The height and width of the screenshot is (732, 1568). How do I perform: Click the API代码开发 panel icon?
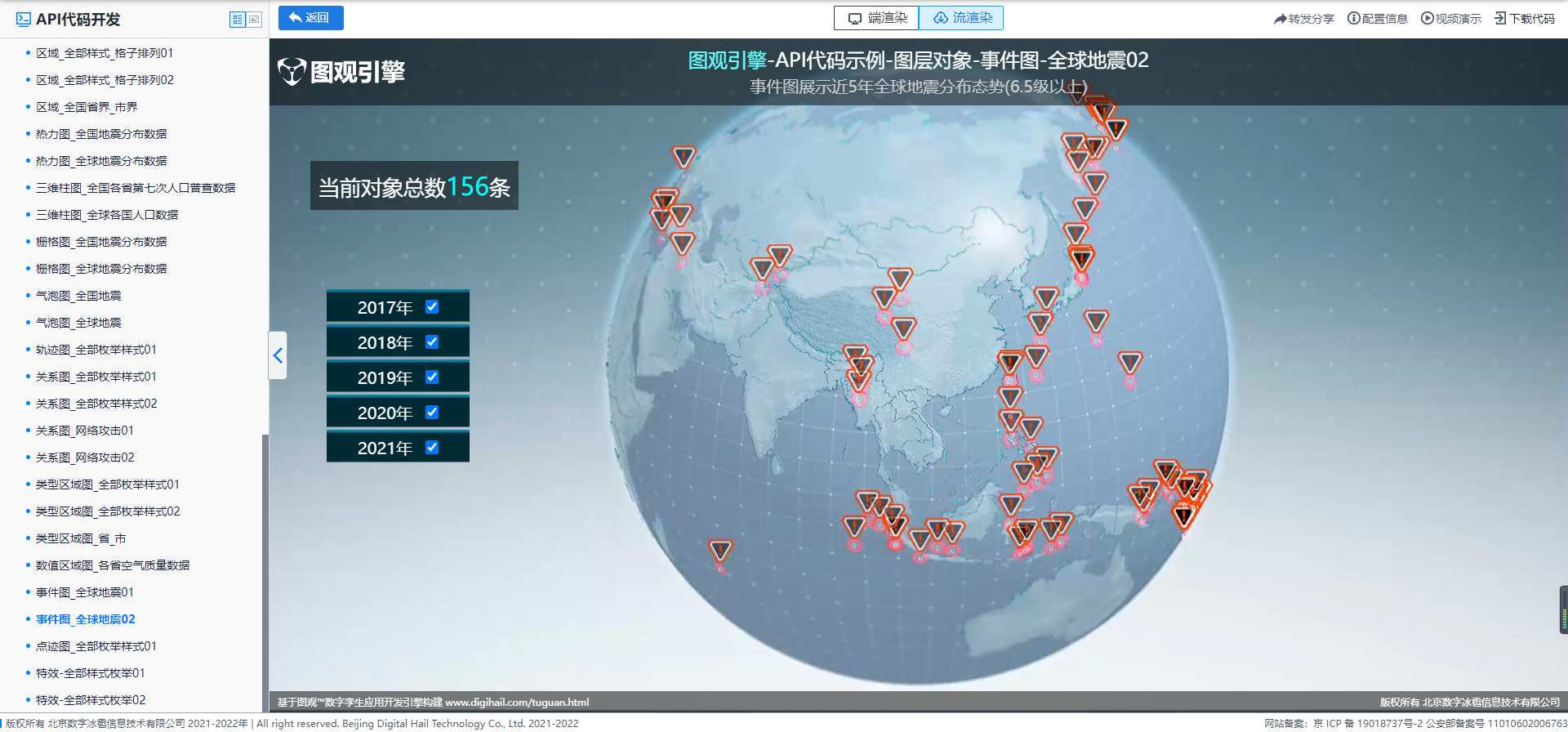coord(23,19)
